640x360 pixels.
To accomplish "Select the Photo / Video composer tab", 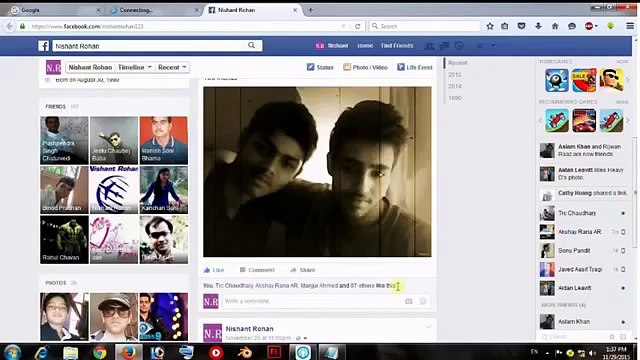I will click(x=365, y=67).
